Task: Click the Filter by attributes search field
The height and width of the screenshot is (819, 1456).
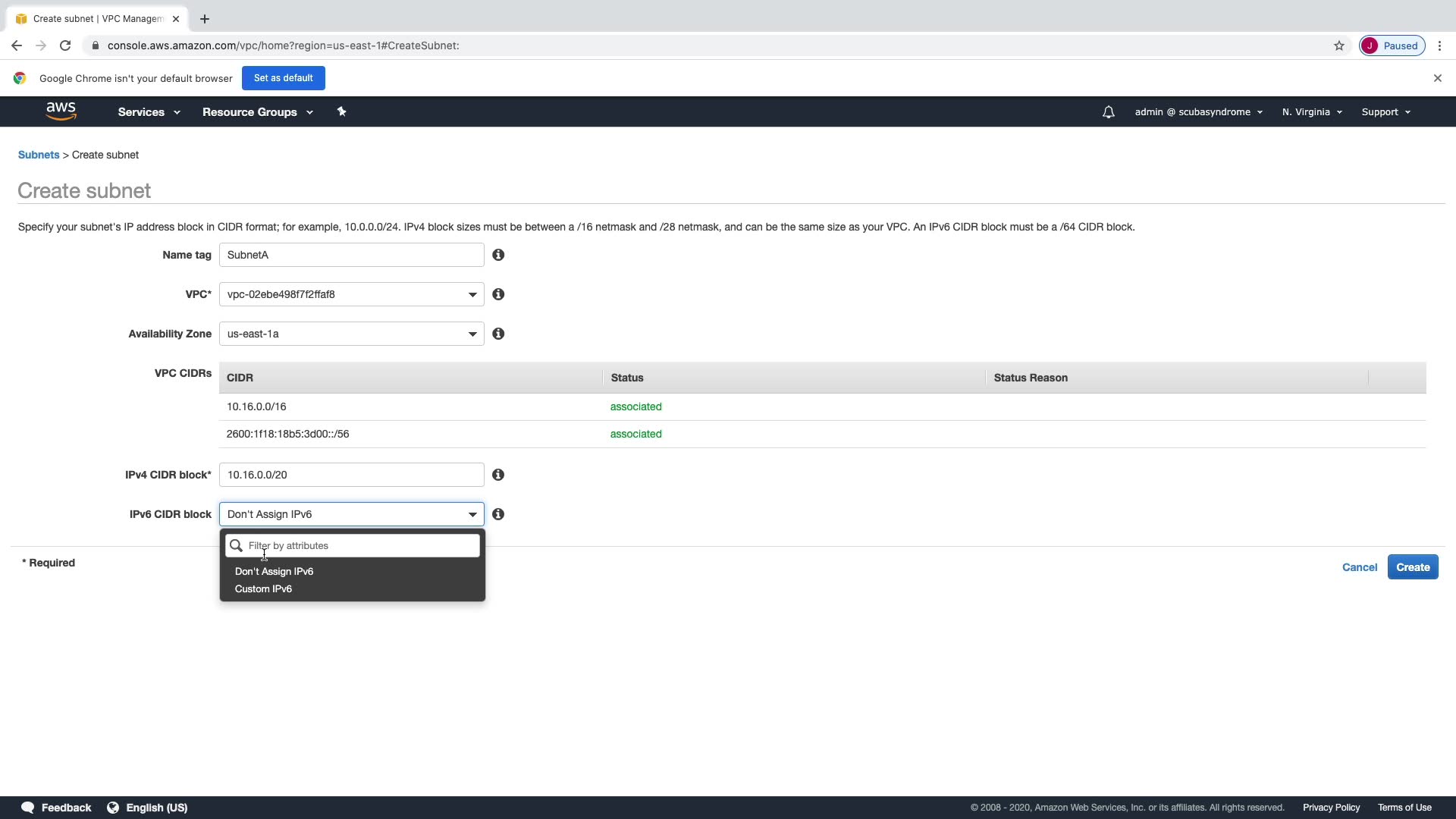Action: click(361, 546)
